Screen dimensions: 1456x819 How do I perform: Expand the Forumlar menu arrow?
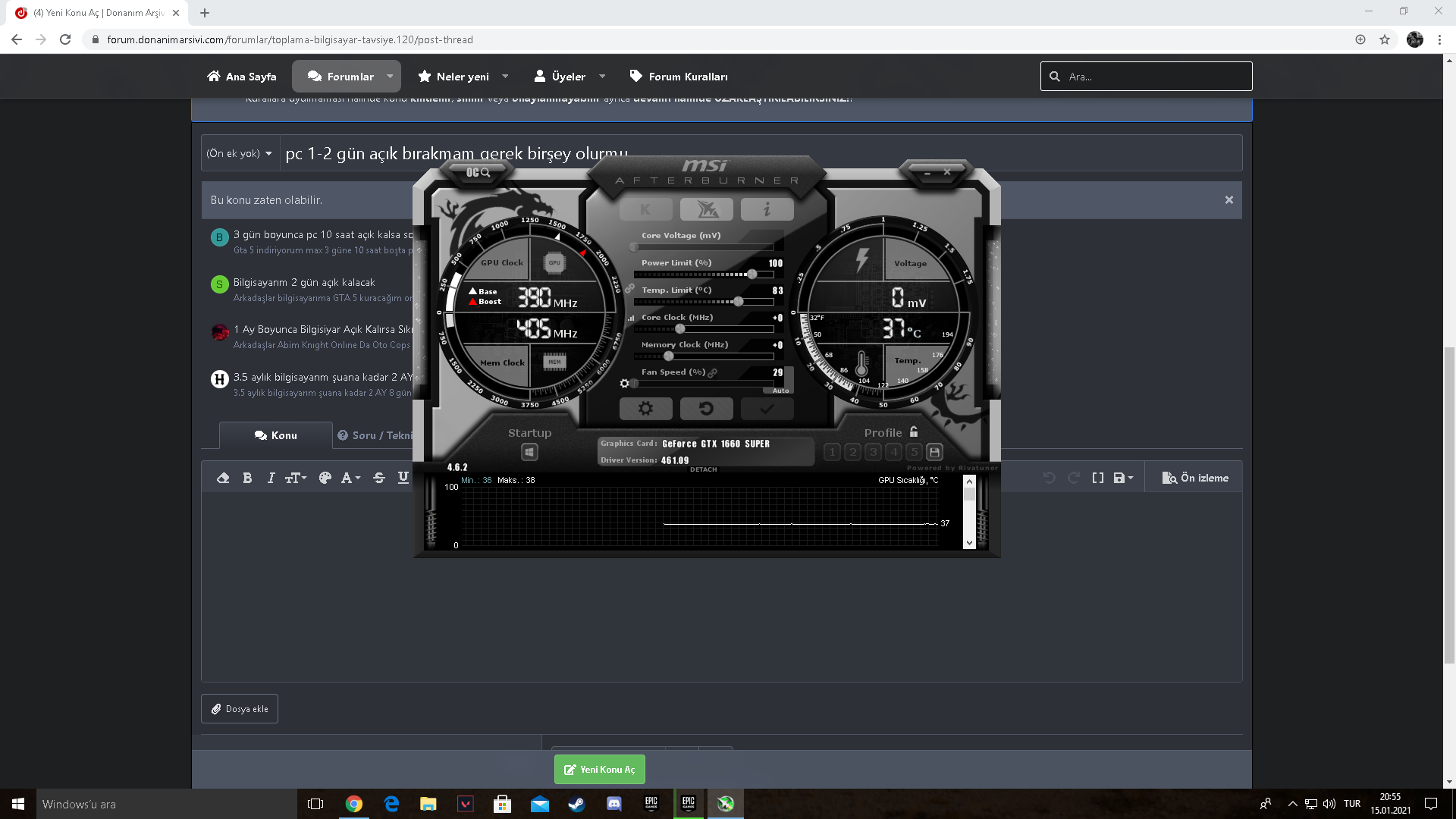coord(390,77)
